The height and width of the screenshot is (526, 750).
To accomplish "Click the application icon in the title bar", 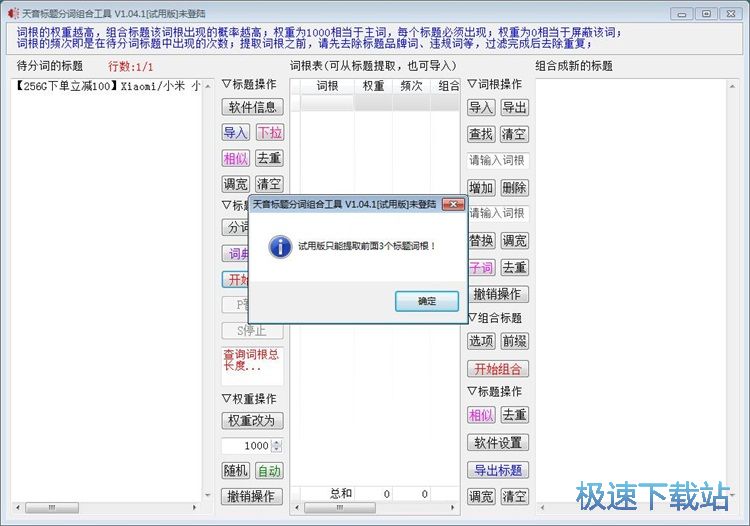I will pyautogui.click(x=13, y=13).
